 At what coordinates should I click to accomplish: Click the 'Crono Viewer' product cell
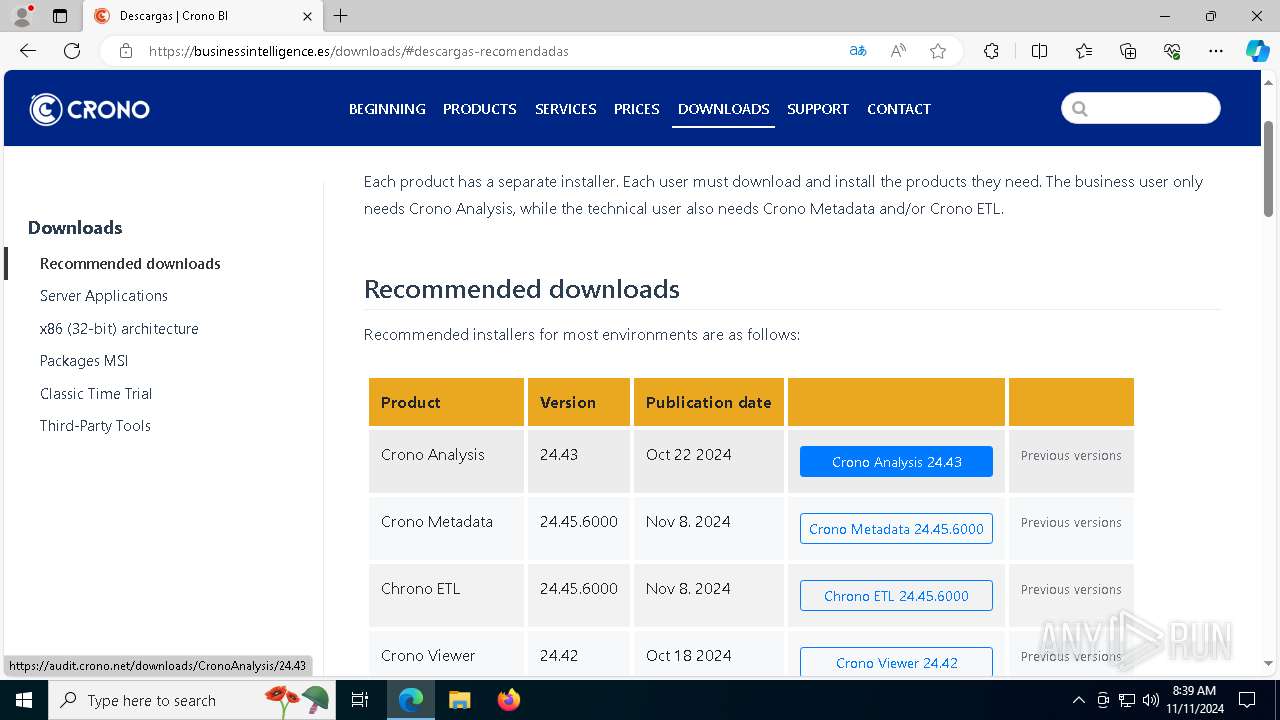tap(446, 656)
